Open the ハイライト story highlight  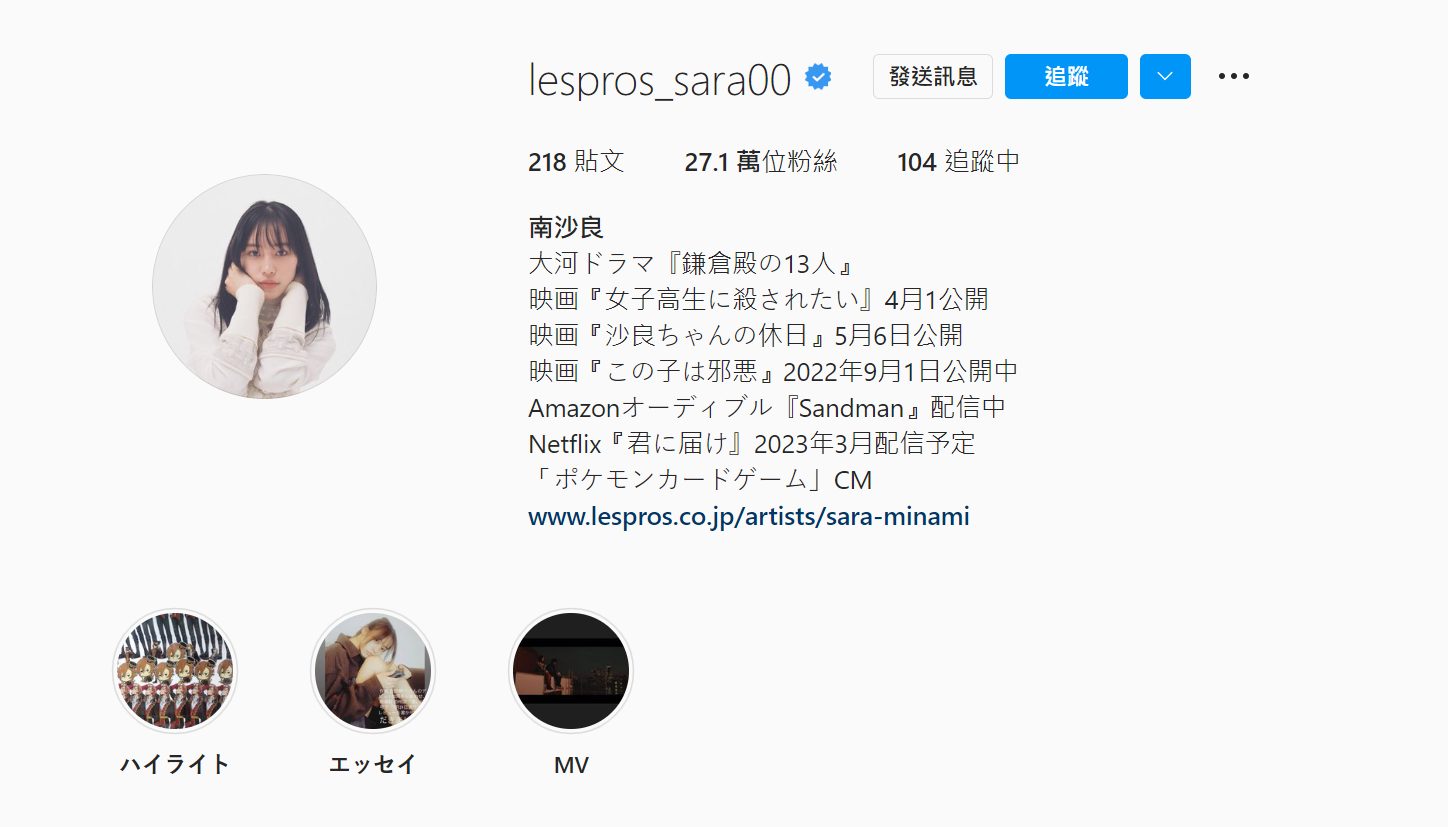175,671
